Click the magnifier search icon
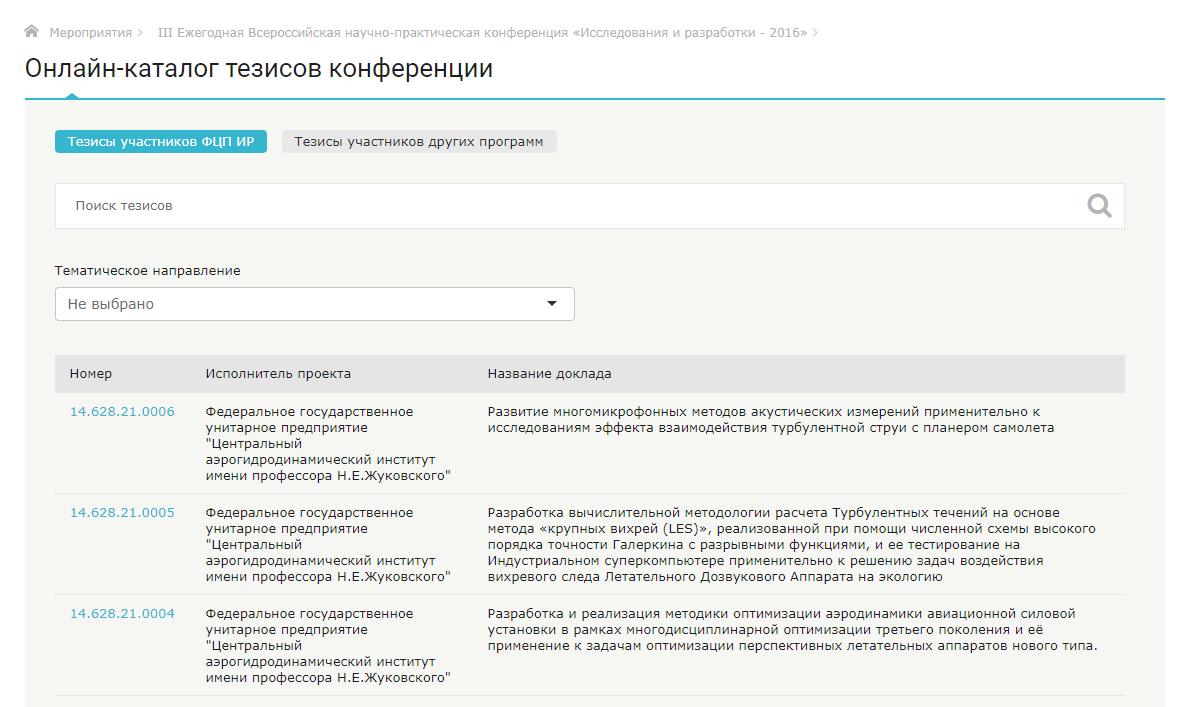This screenshot has height=707, width=1187. click(1099, 206)
